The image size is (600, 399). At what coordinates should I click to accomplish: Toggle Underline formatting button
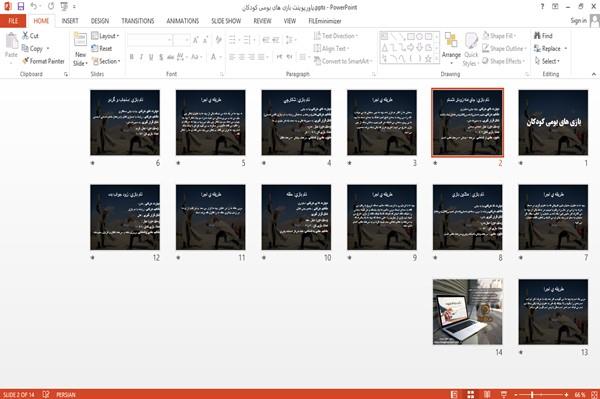151,57
